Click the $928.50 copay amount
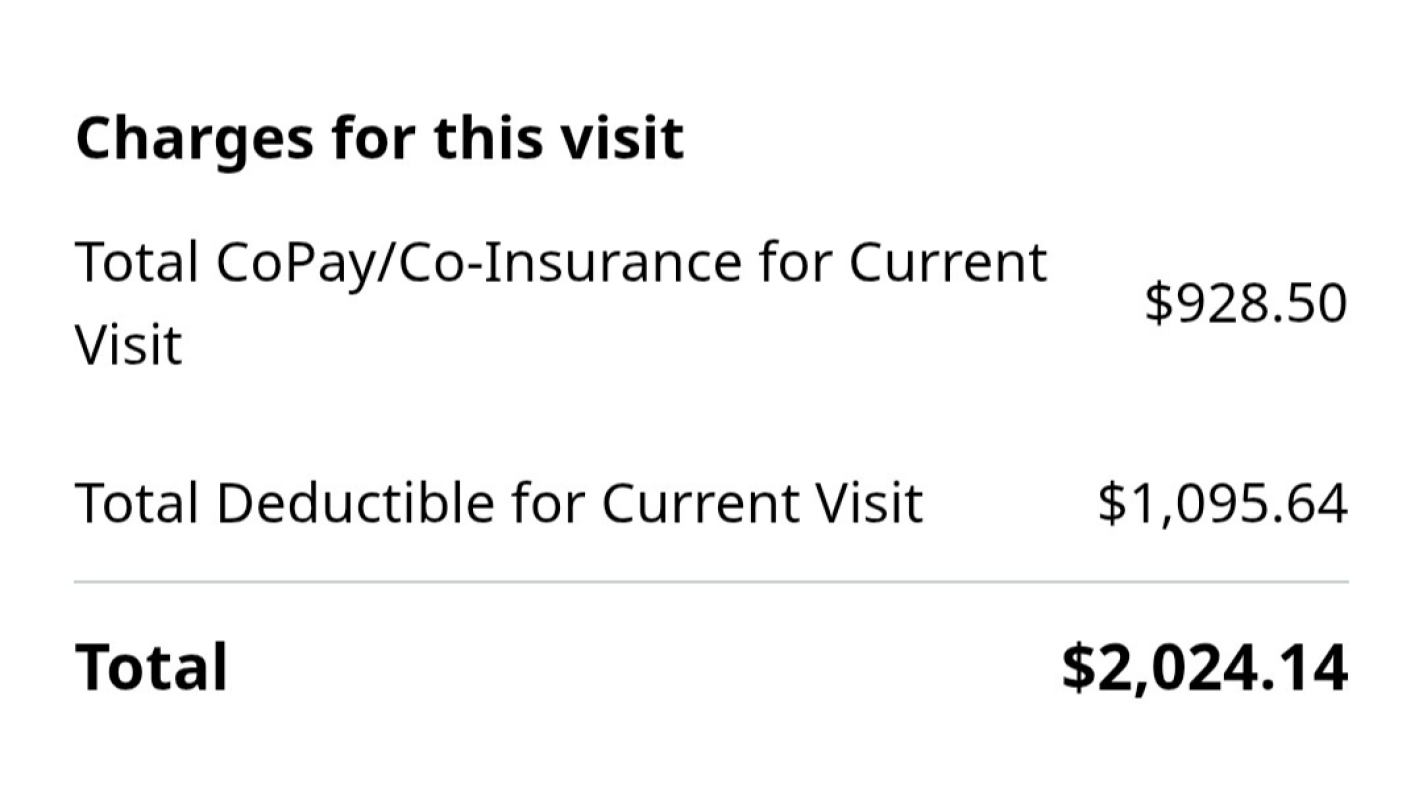 pos(1245,303)
